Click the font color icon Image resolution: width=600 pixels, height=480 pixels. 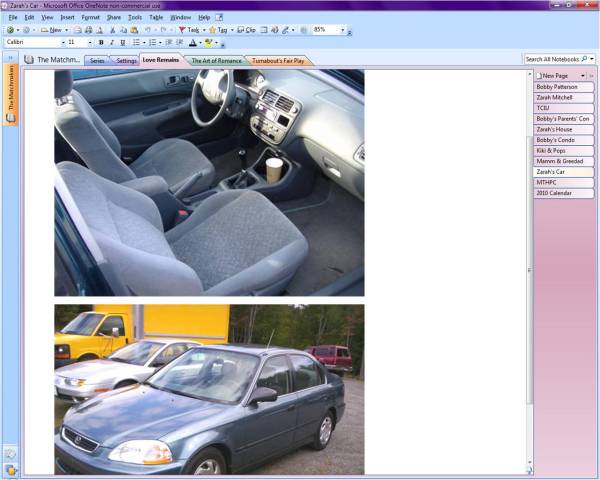pos(192,43)
